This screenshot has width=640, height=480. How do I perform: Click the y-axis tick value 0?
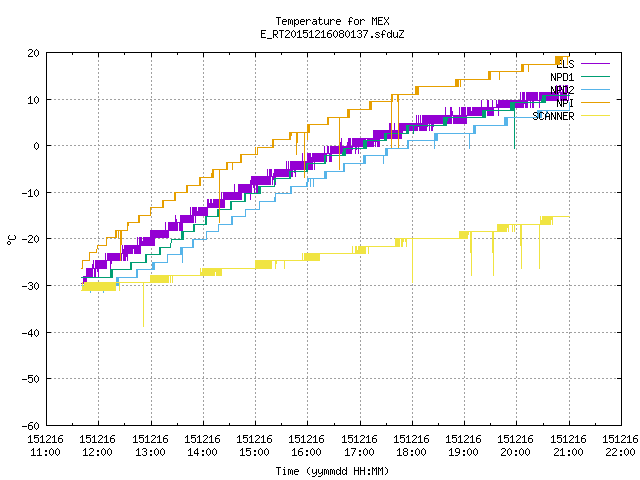pyautogui.click(x=37, y=146)
